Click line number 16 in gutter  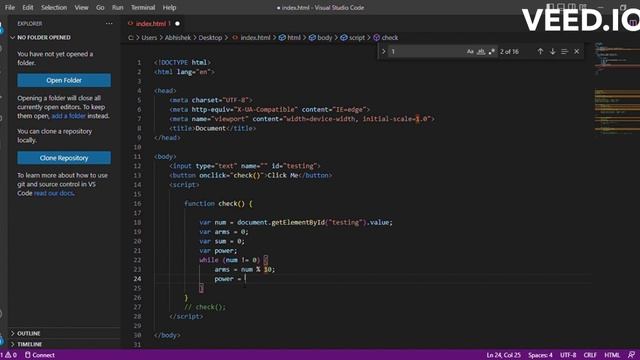click(138, 204)
